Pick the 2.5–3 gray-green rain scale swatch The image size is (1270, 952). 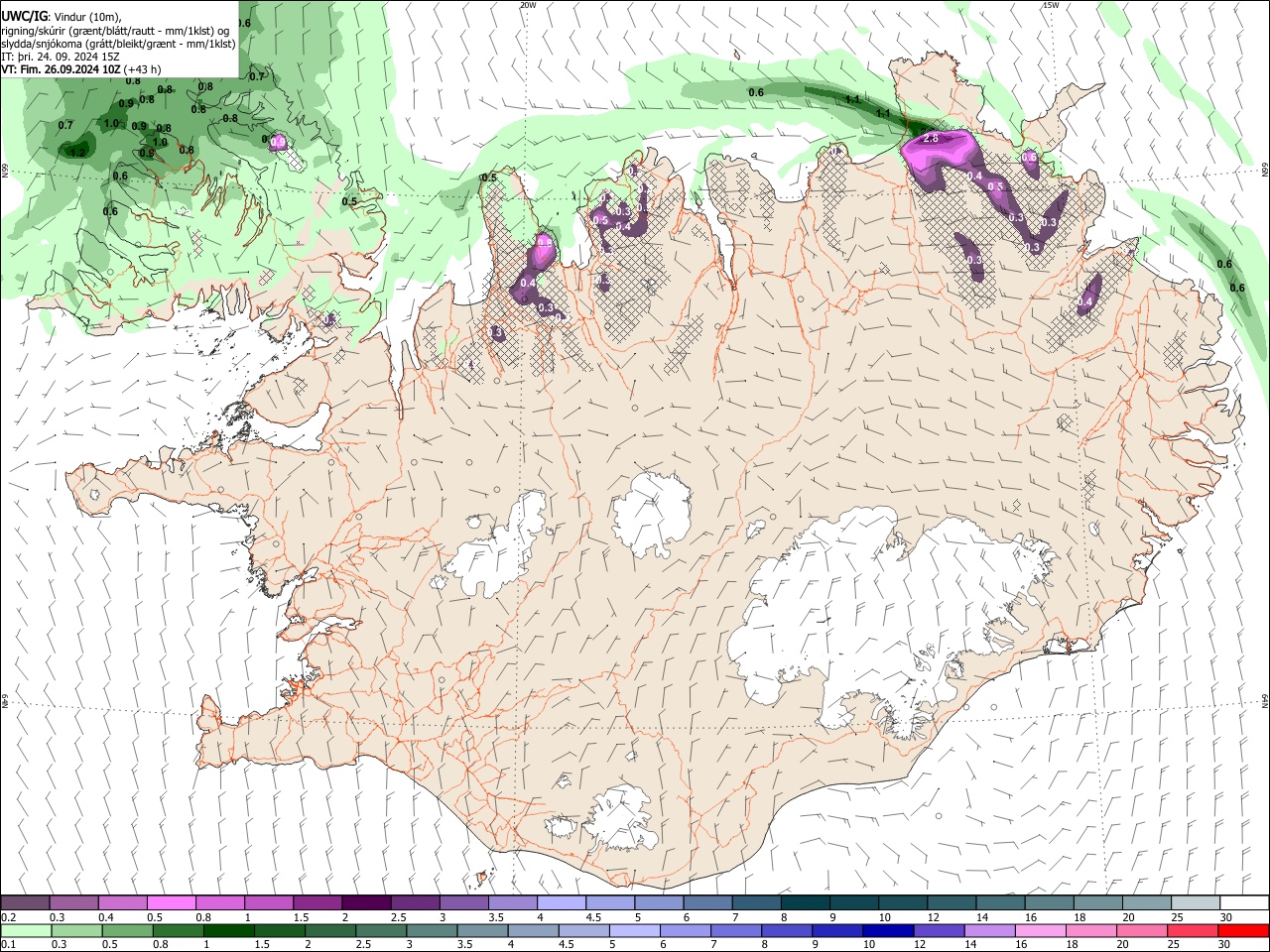coord(381,931)
